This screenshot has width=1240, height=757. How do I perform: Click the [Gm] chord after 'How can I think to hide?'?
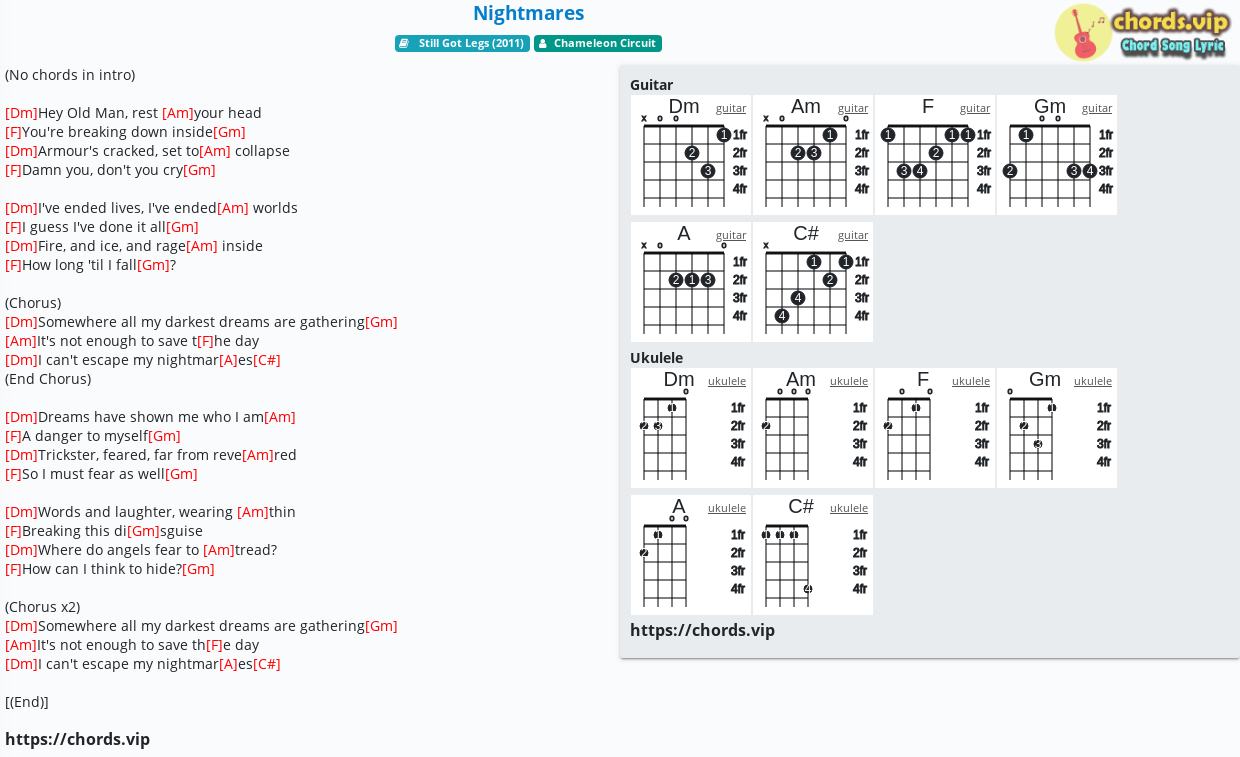point(198,569)
